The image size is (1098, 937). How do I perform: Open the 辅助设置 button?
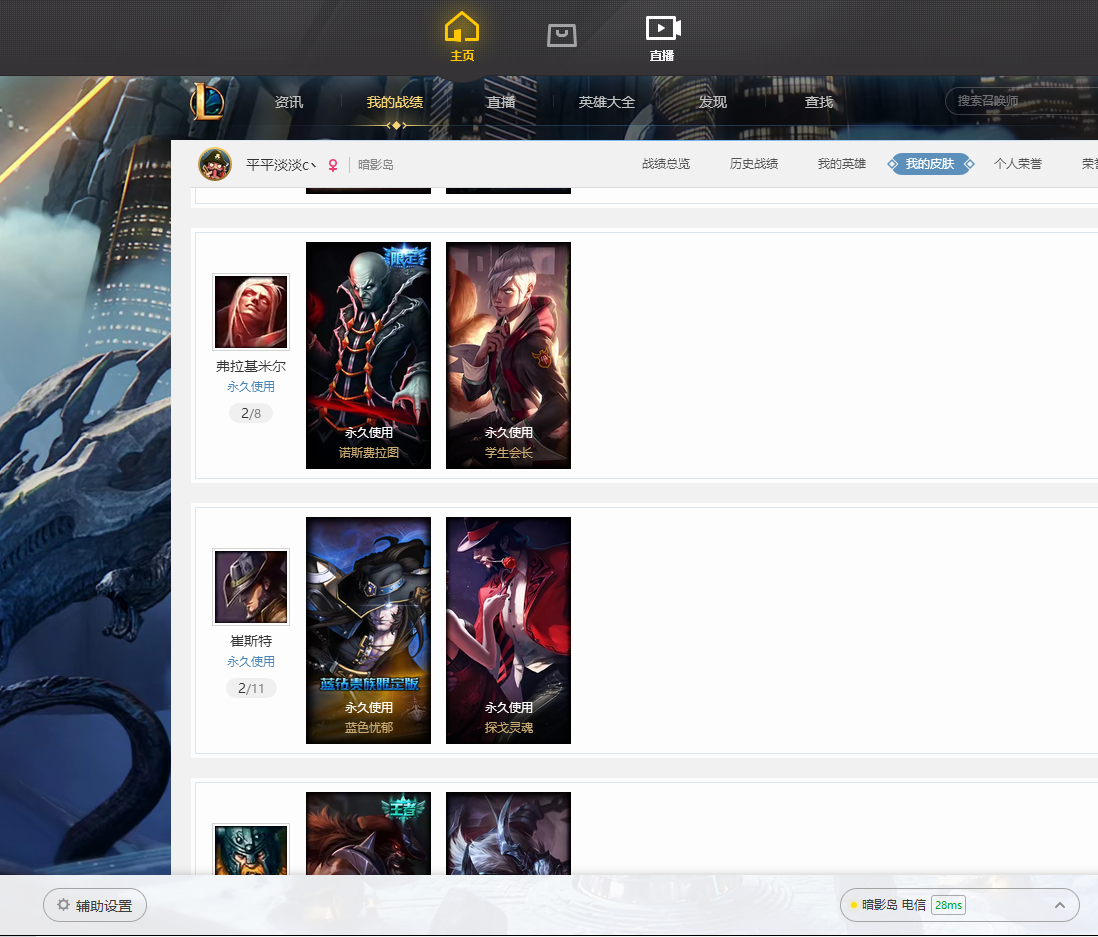pyautogui.click(x=95, y=905)
